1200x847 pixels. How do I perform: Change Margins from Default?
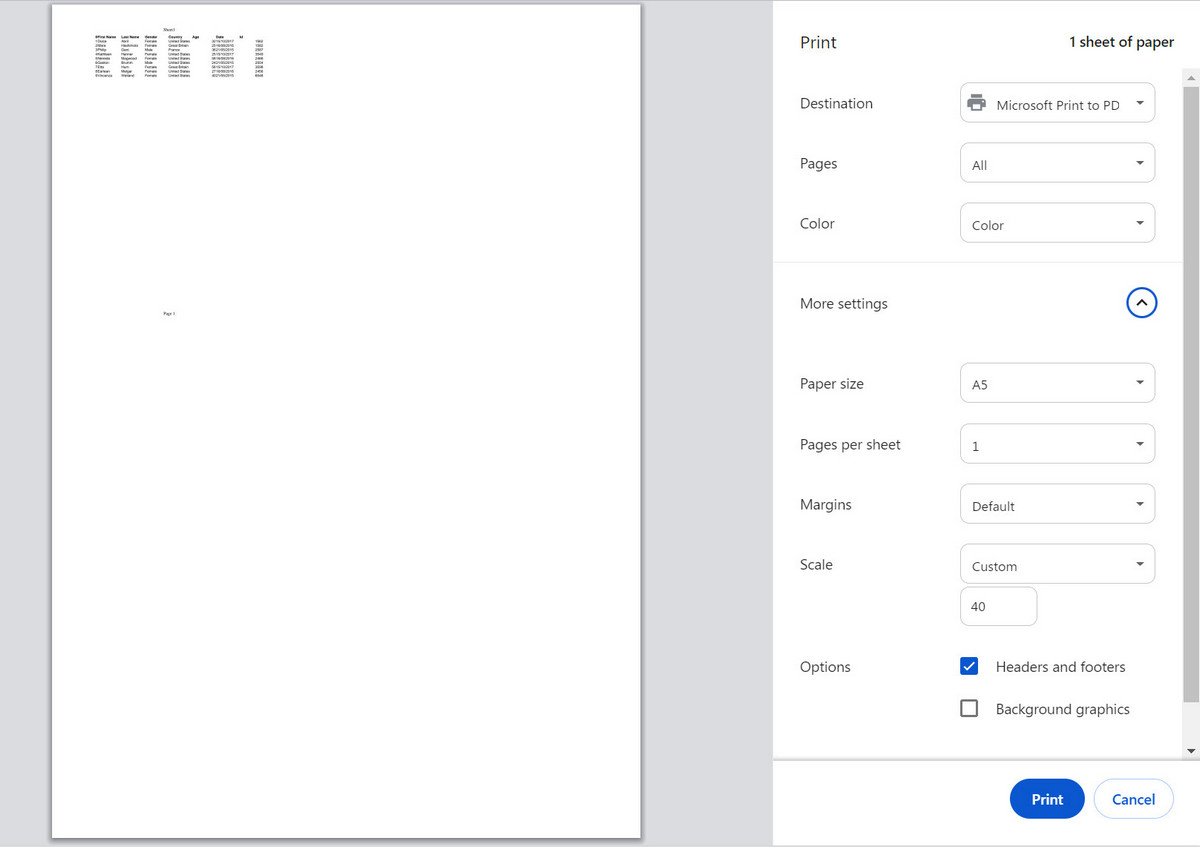(1057, 503)
